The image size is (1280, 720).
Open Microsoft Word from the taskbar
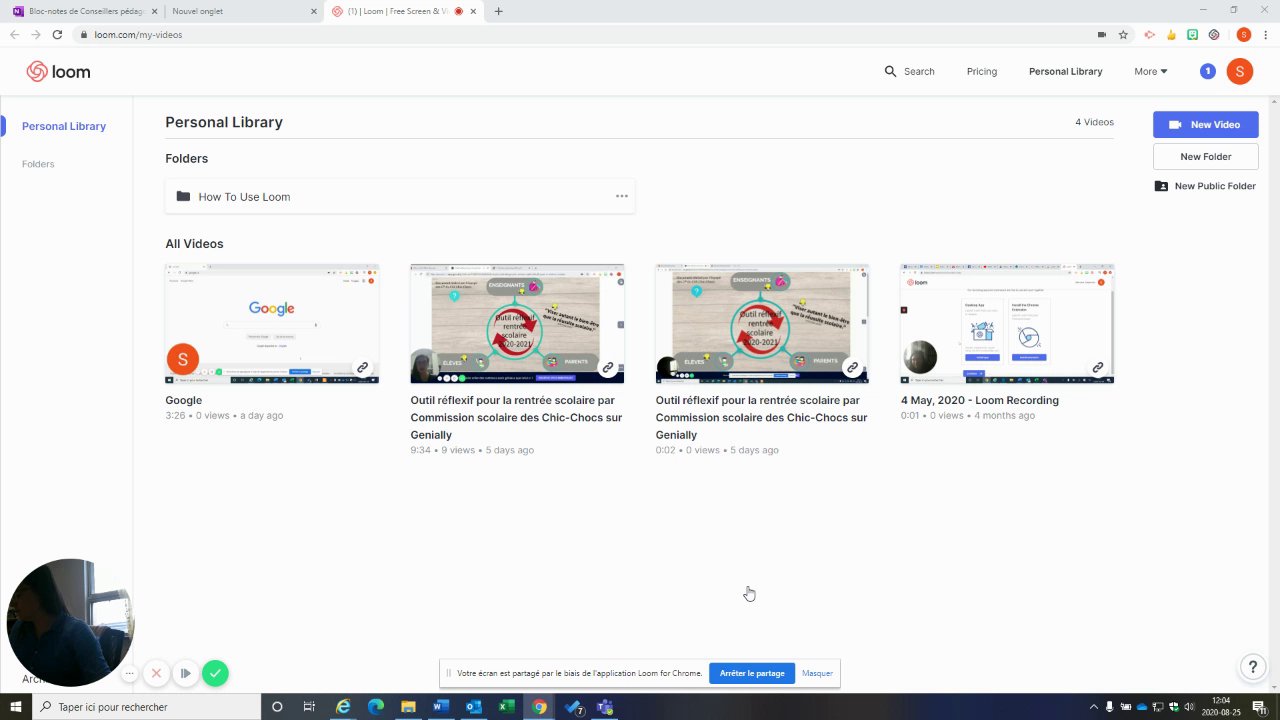441,707
